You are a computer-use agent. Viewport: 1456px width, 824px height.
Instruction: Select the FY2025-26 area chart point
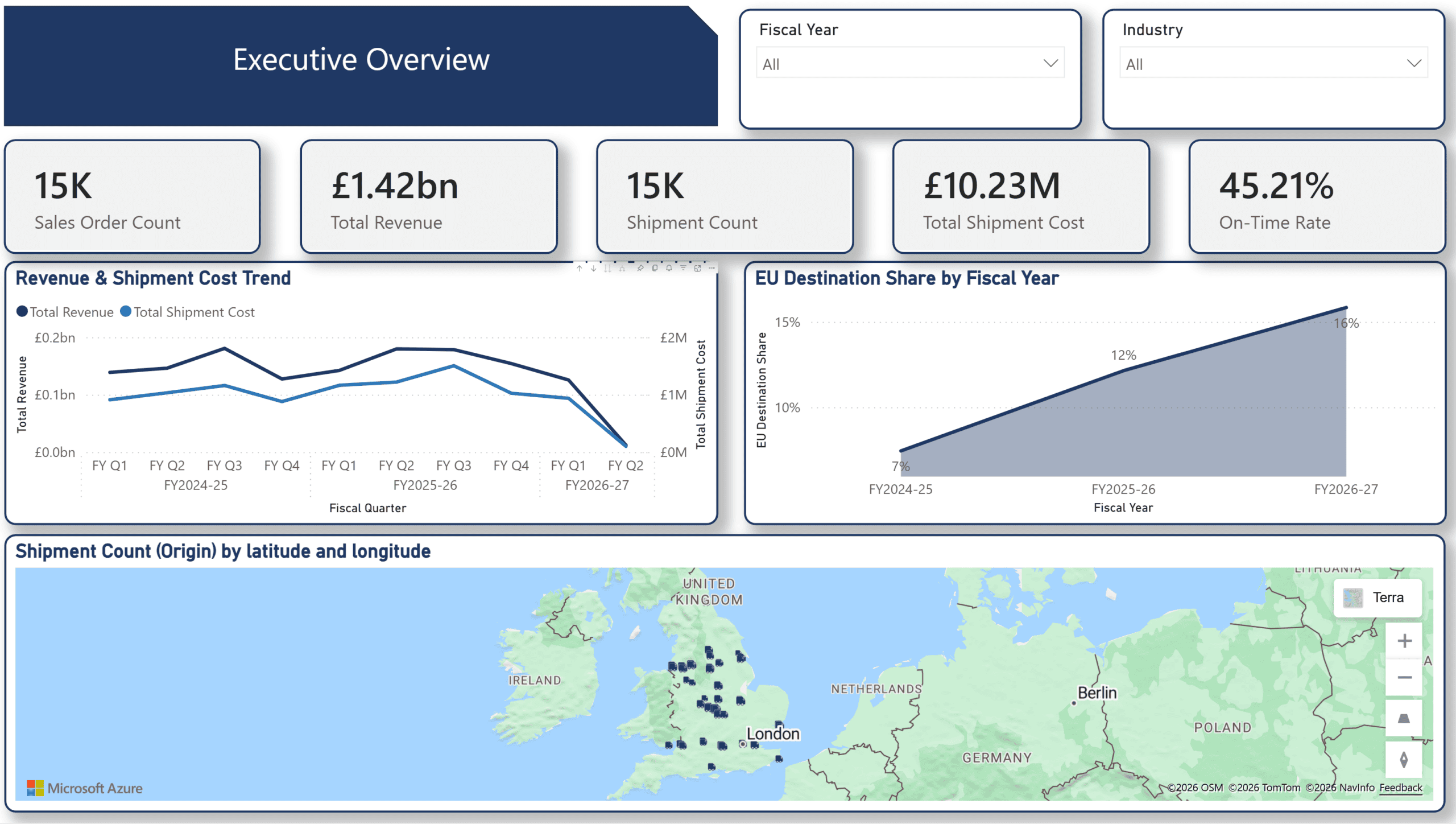click(1123, 370)
